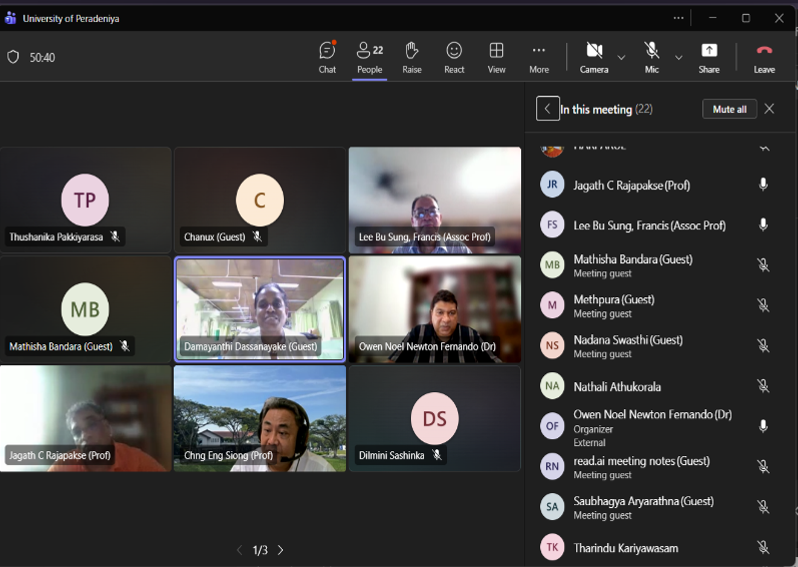Toggle microphone of Lee Bu Sung in list
The height and width of the screenshot is (567, 798).
click(763, 224)
